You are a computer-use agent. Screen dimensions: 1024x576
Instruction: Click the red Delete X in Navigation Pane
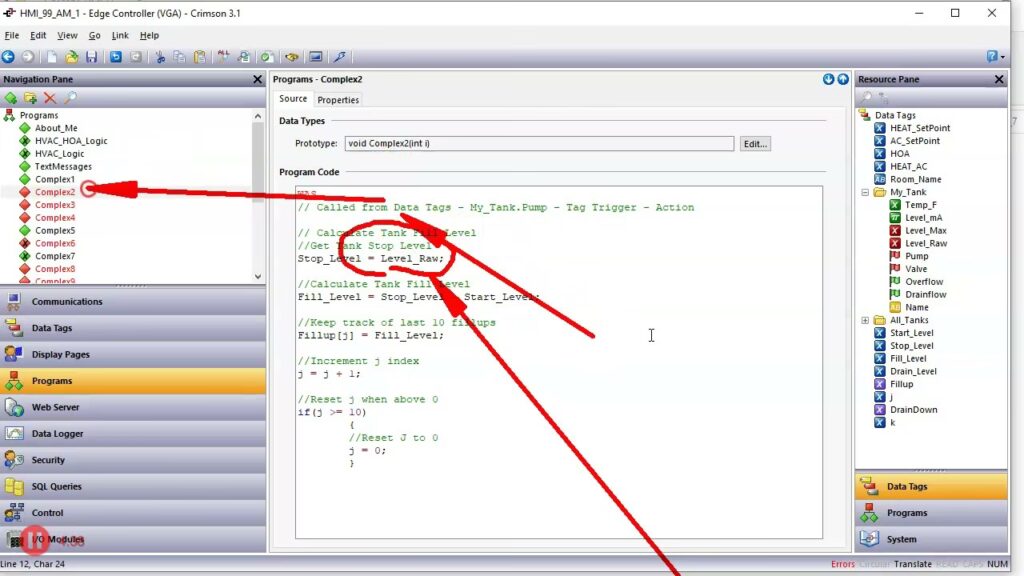(x=50, y=98)
